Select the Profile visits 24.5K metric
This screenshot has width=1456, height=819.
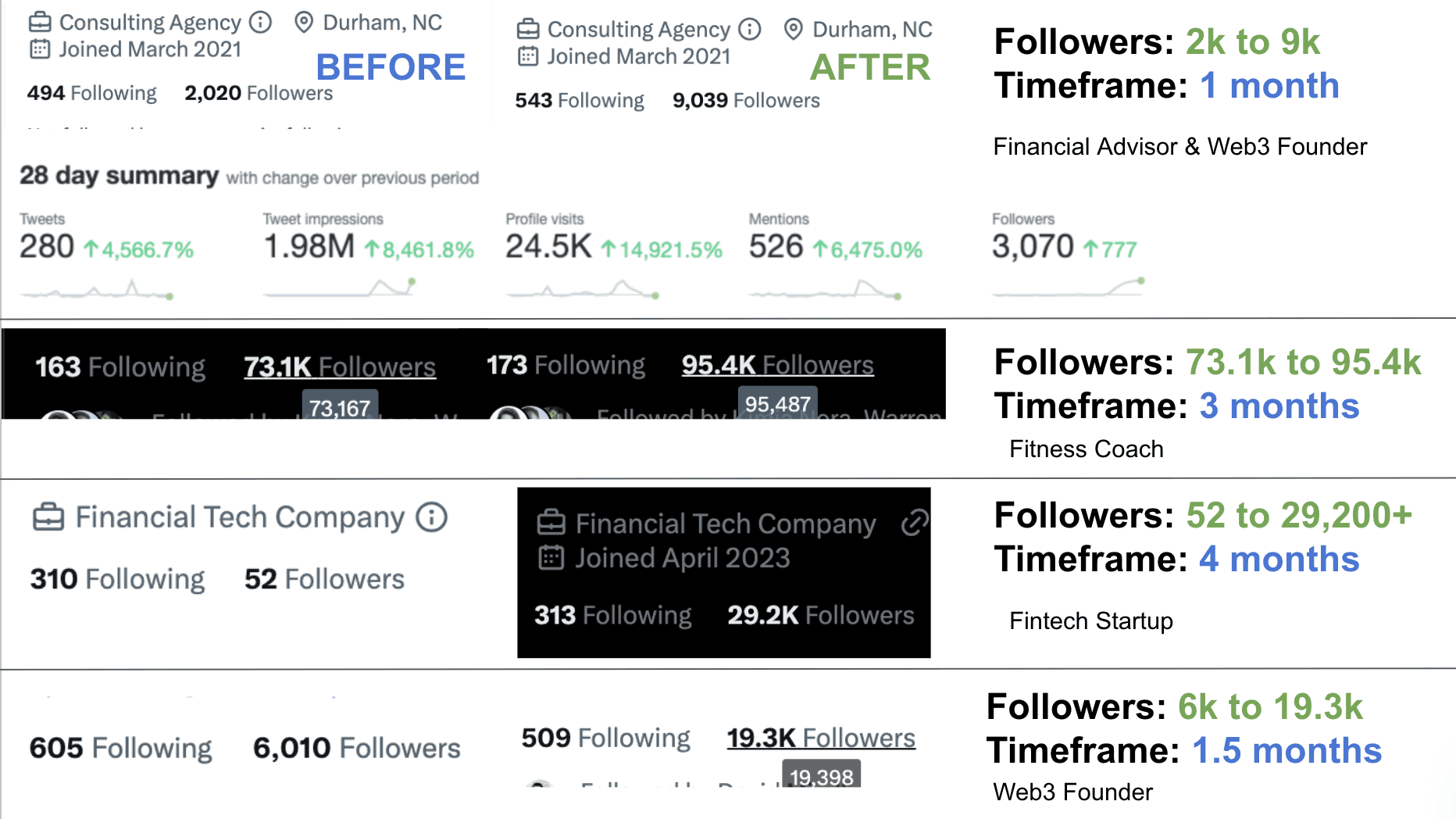click(614, 247)
